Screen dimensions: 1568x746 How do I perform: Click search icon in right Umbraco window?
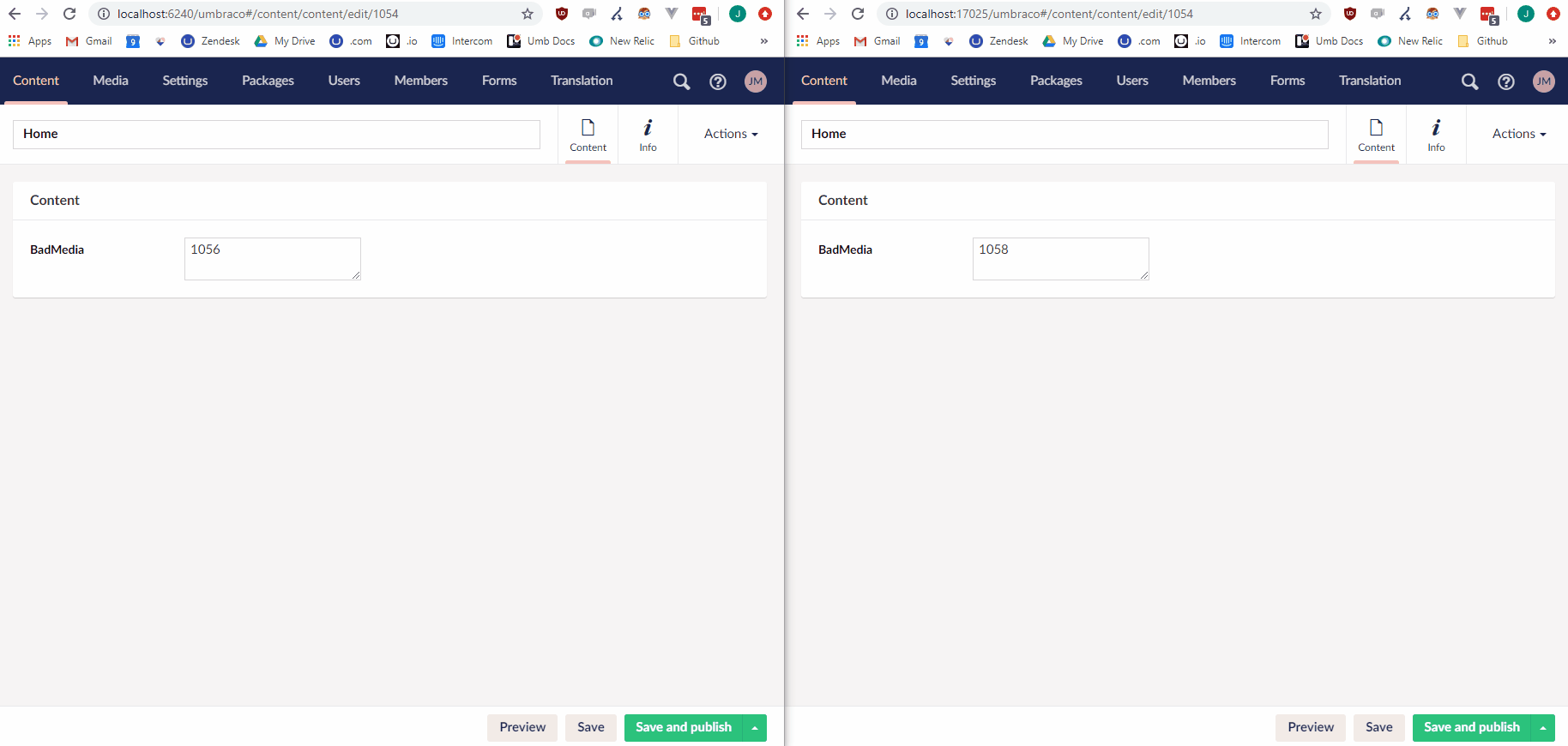(1469, 81)
